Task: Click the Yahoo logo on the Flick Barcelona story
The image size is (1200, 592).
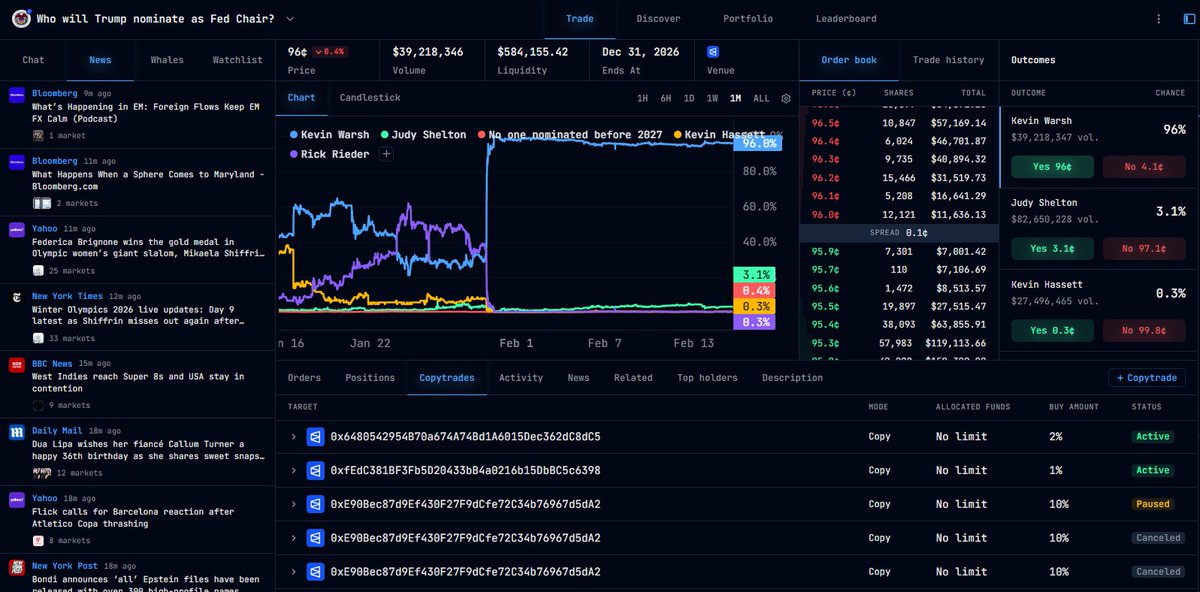Action: click(x=16, y=499)
